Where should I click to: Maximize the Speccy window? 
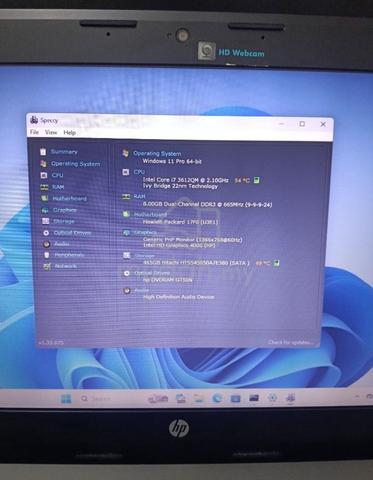302,124
